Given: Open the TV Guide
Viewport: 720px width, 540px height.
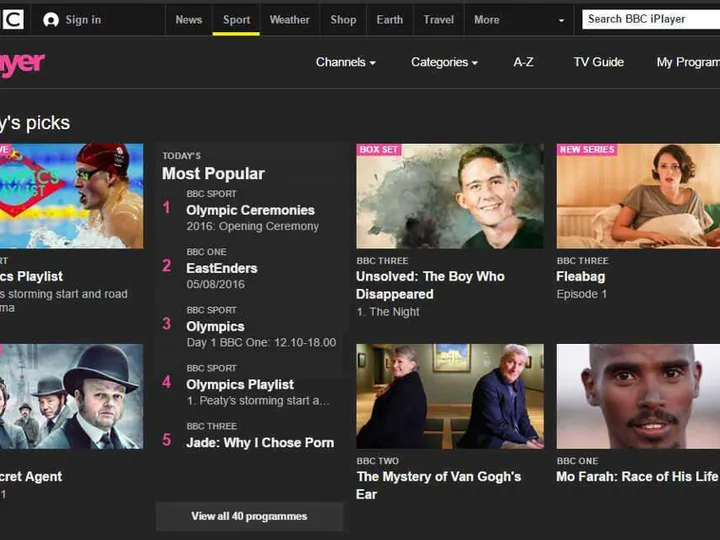Looking at the screenshot, I should click(x=598, y=62).
